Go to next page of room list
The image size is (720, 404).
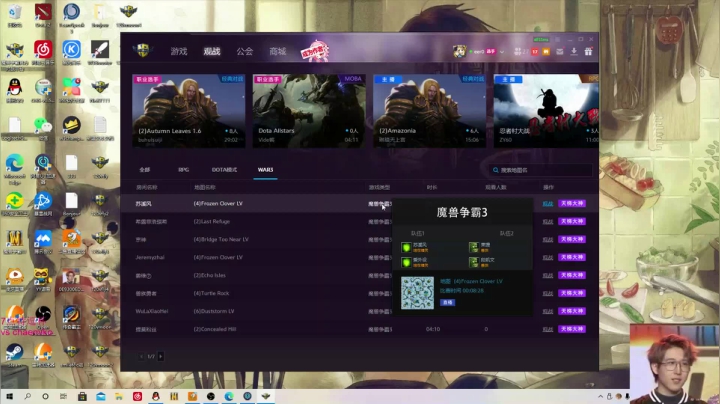pos(161,356)
